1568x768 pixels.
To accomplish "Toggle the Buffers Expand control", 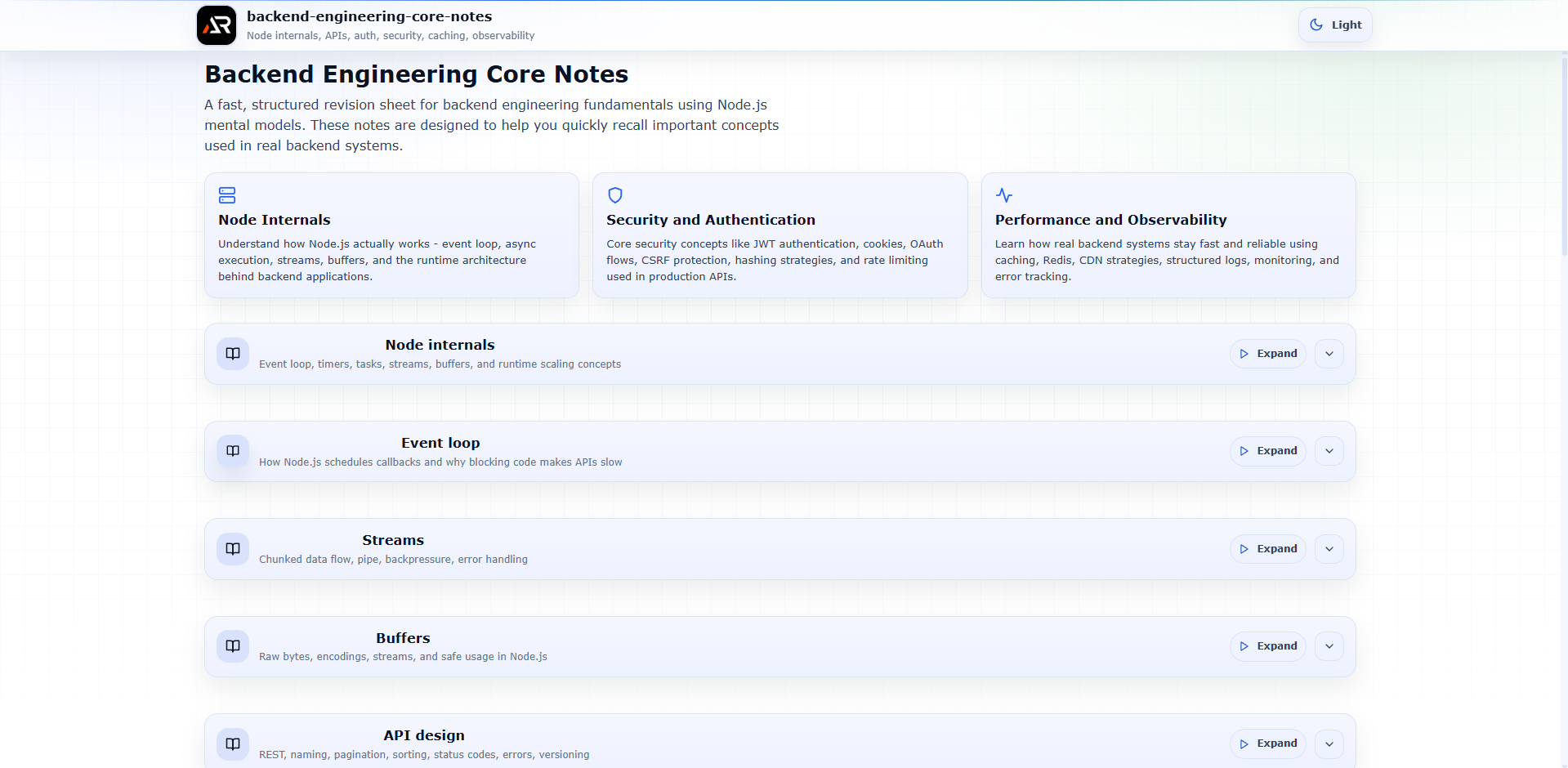I will 1268,646.
